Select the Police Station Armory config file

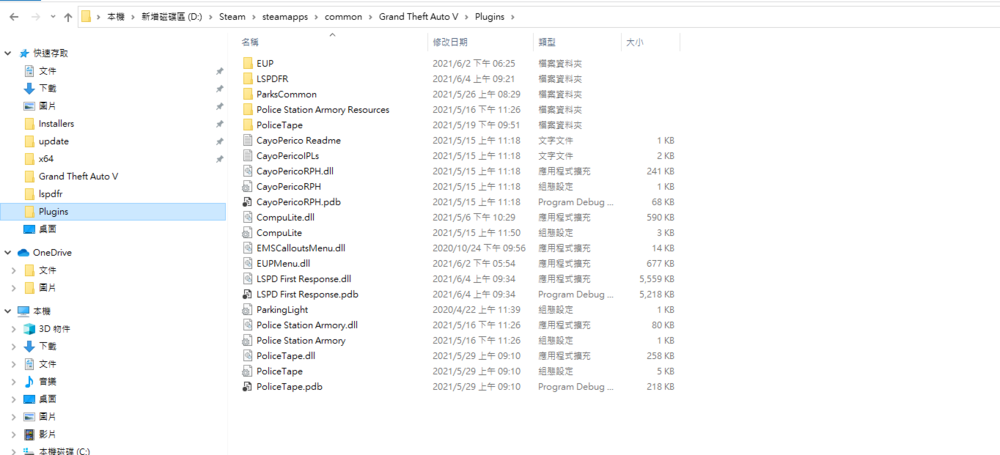click(300, 340)
